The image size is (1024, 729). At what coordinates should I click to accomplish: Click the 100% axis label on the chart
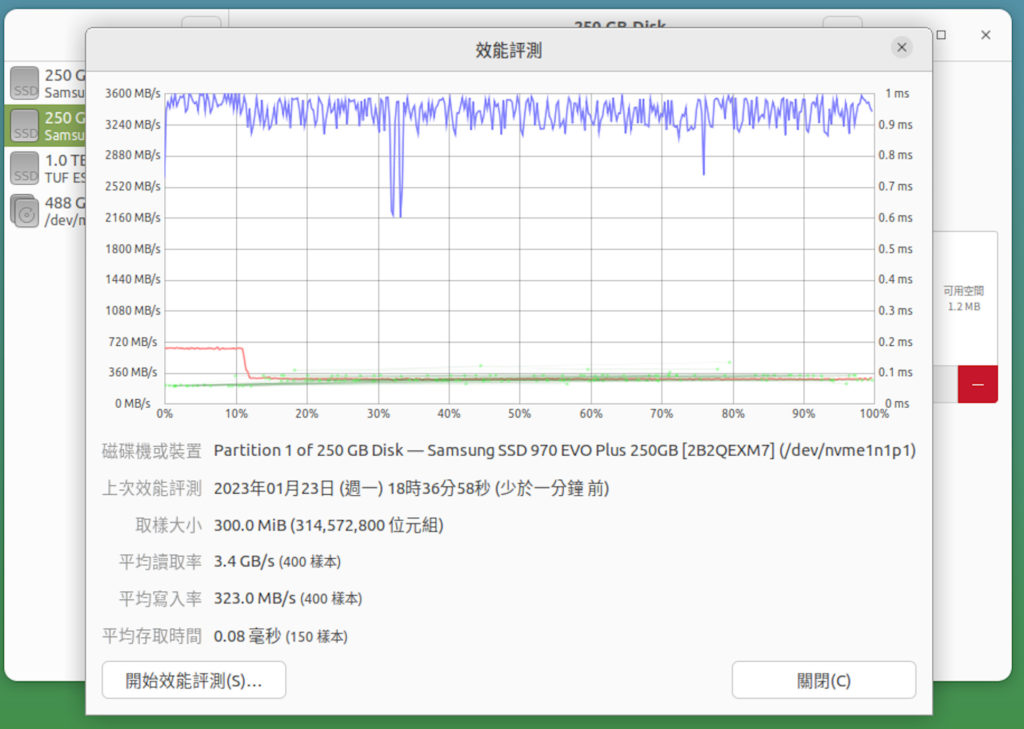coord(874,413)
